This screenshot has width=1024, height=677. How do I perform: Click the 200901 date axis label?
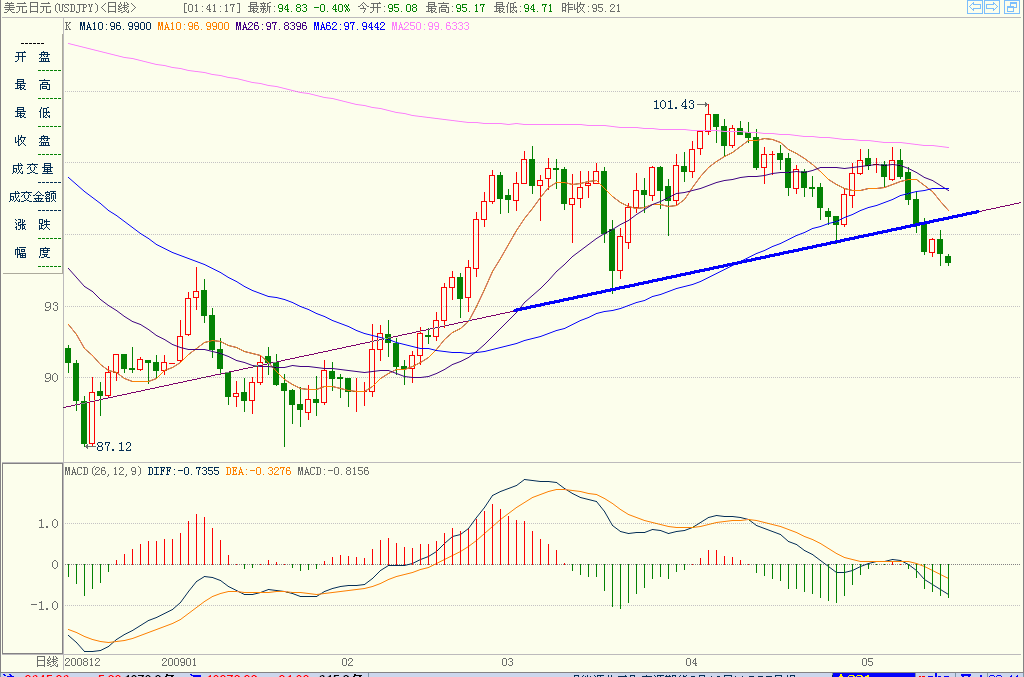[x=179, y=662]
